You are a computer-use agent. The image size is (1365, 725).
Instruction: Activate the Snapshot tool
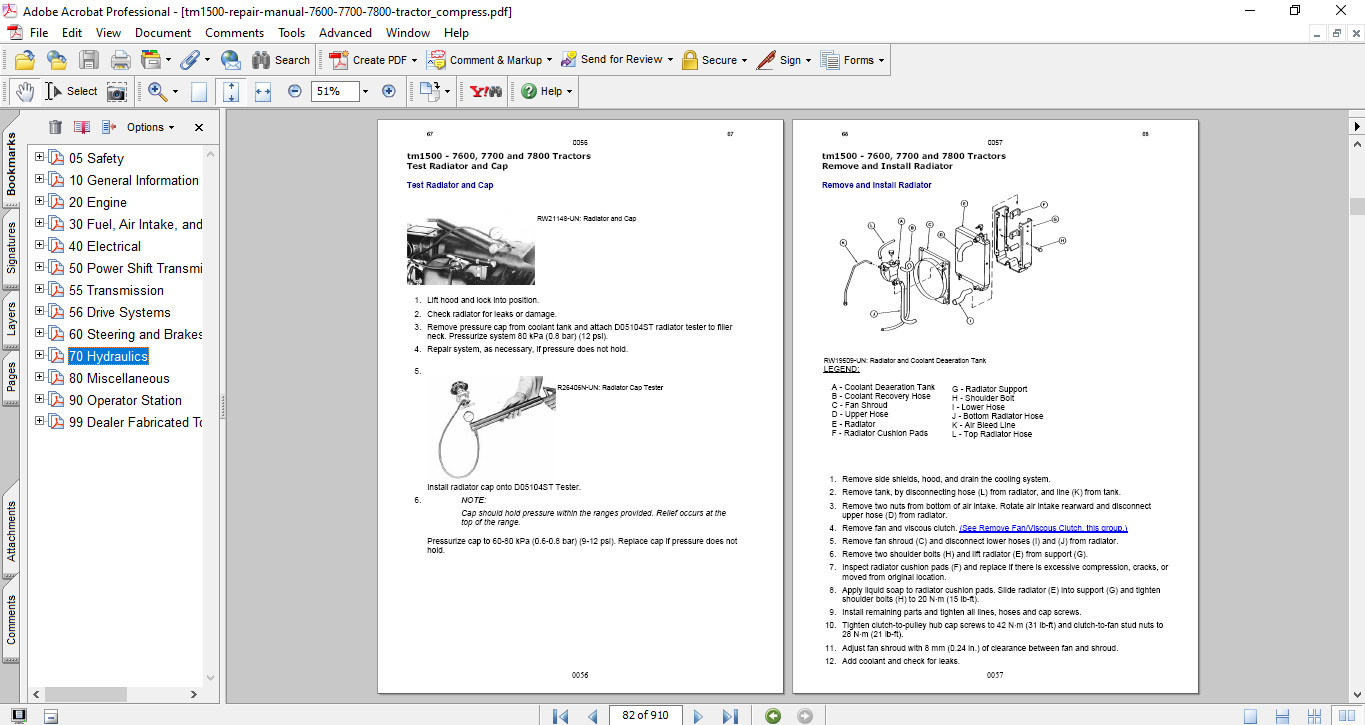[x=117, y=91]
